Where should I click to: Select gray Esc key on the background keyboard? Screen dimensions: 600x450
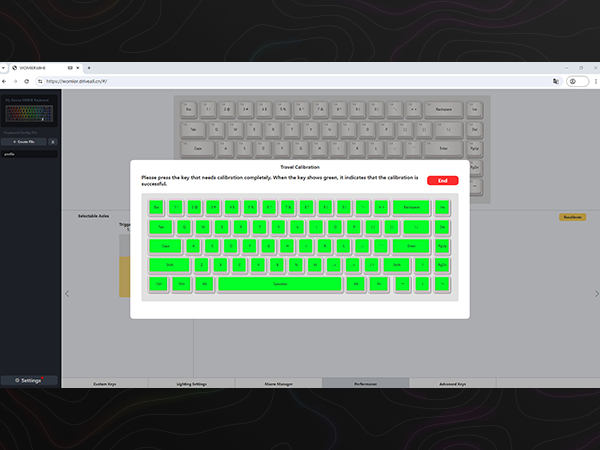pos(189,109)
